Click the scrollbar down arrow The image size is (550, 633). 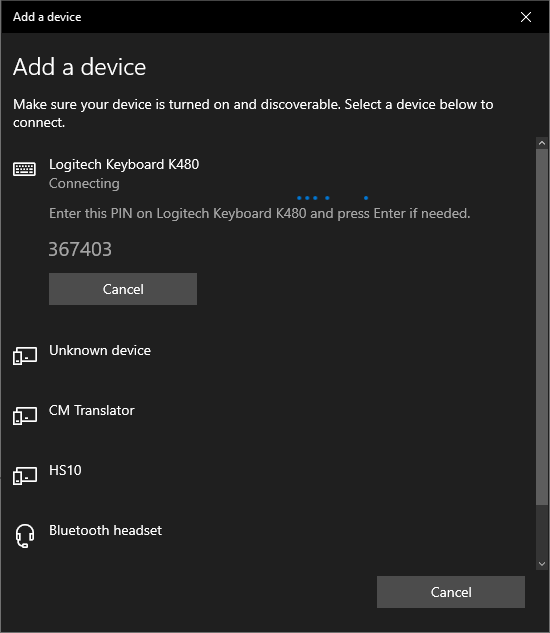click(542, 564)
